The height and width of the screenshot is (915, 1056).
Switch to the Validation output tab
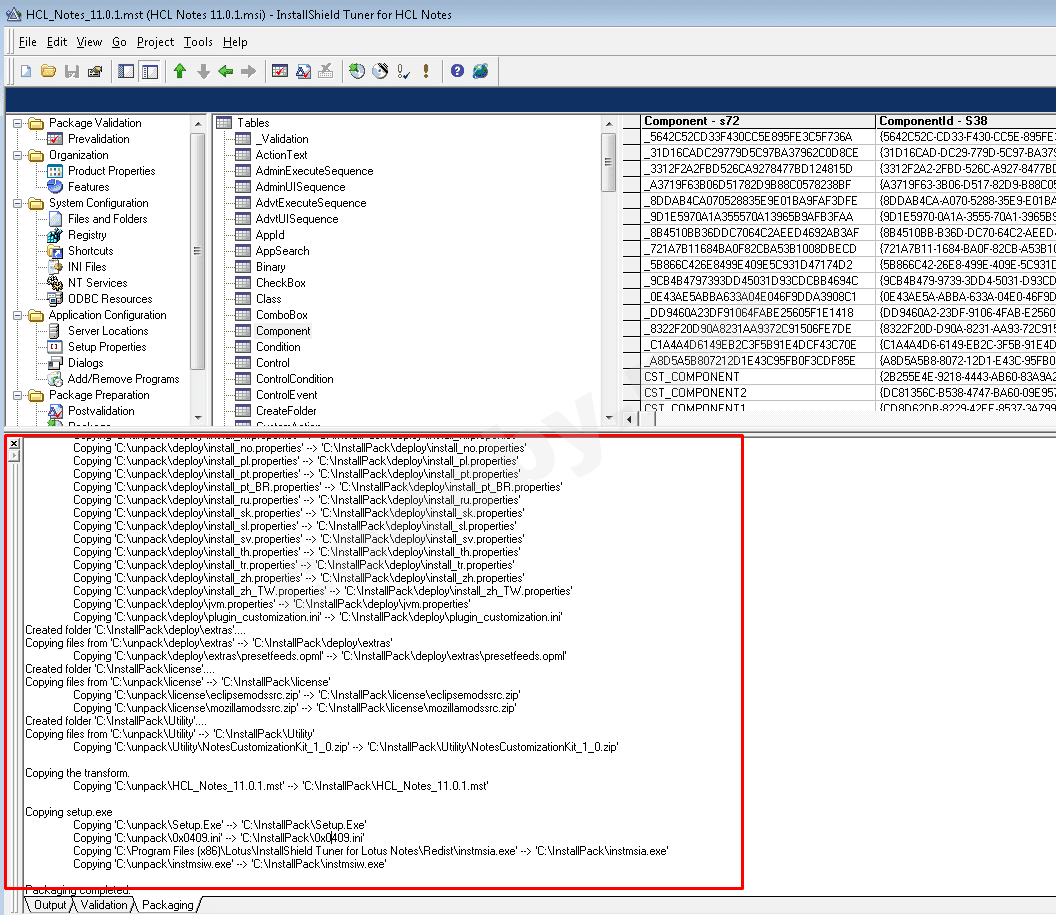pos(104,905)
